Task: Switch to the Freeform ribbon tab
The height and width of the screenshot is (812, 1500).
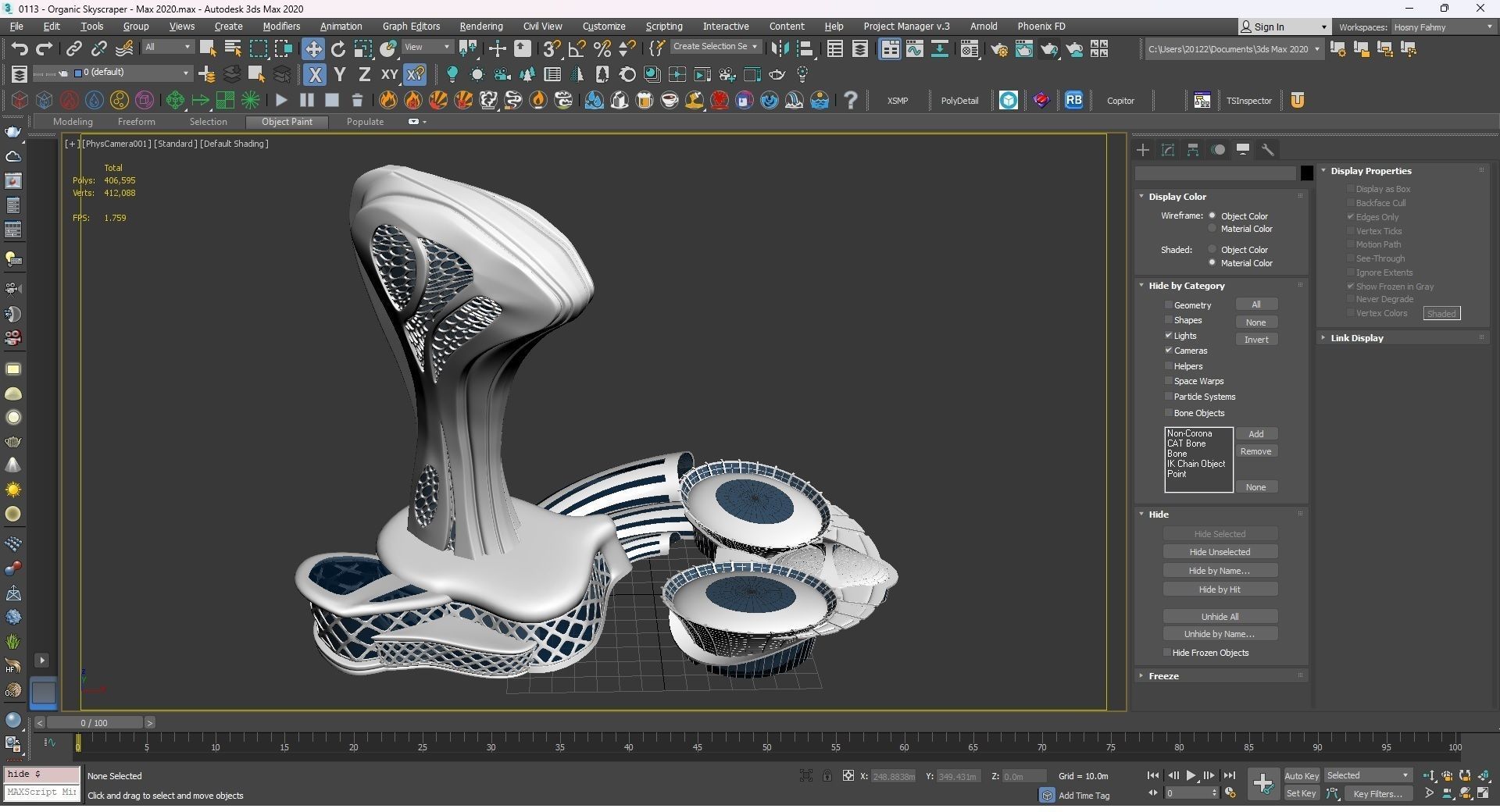Action: (136, 122)
